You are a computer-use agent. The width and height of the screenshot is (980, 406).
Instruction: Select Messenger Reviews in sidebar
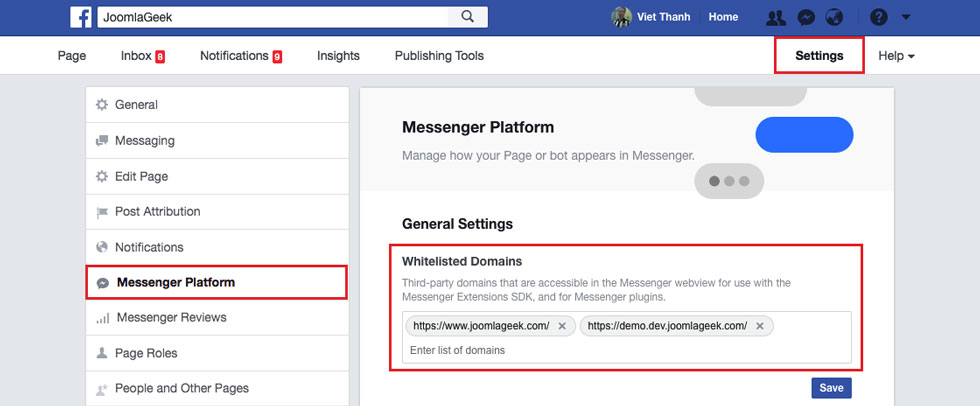click(x=218, y=317)
